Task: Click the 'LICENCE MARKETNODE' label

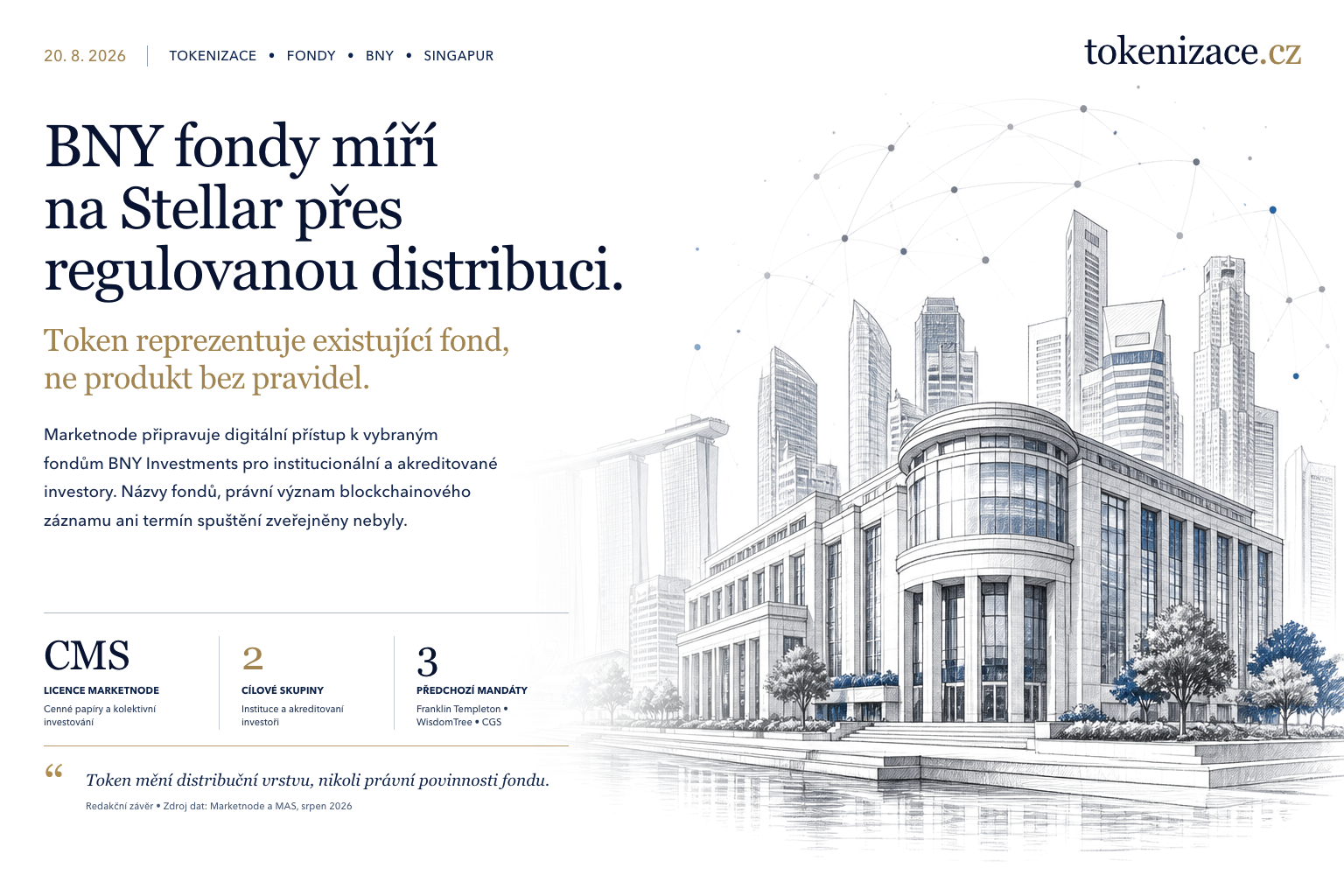Action: [x=101, y=690]
